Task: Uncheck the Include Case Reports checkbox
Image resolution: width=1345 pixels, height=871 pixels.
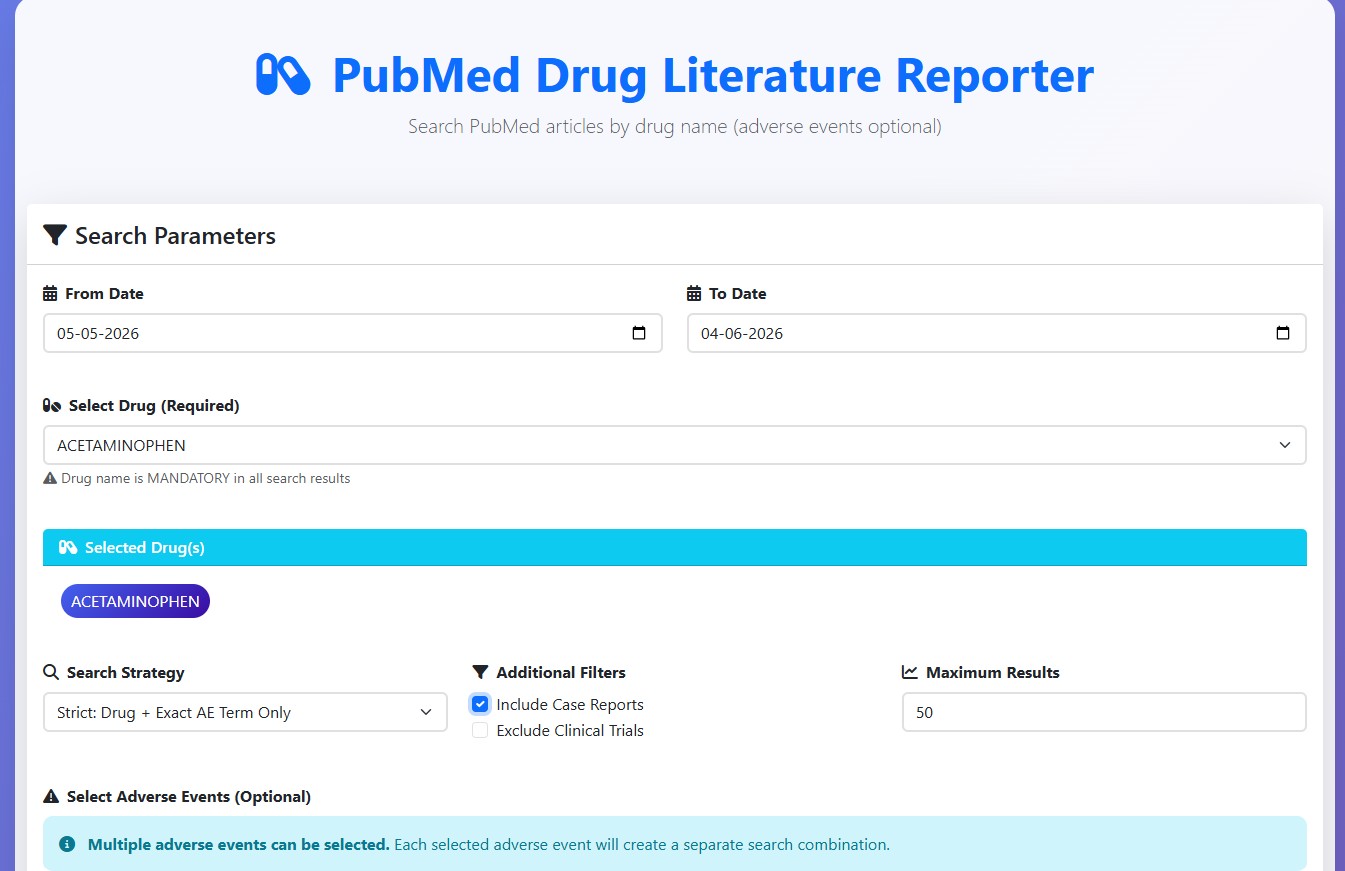Action: 480,704
